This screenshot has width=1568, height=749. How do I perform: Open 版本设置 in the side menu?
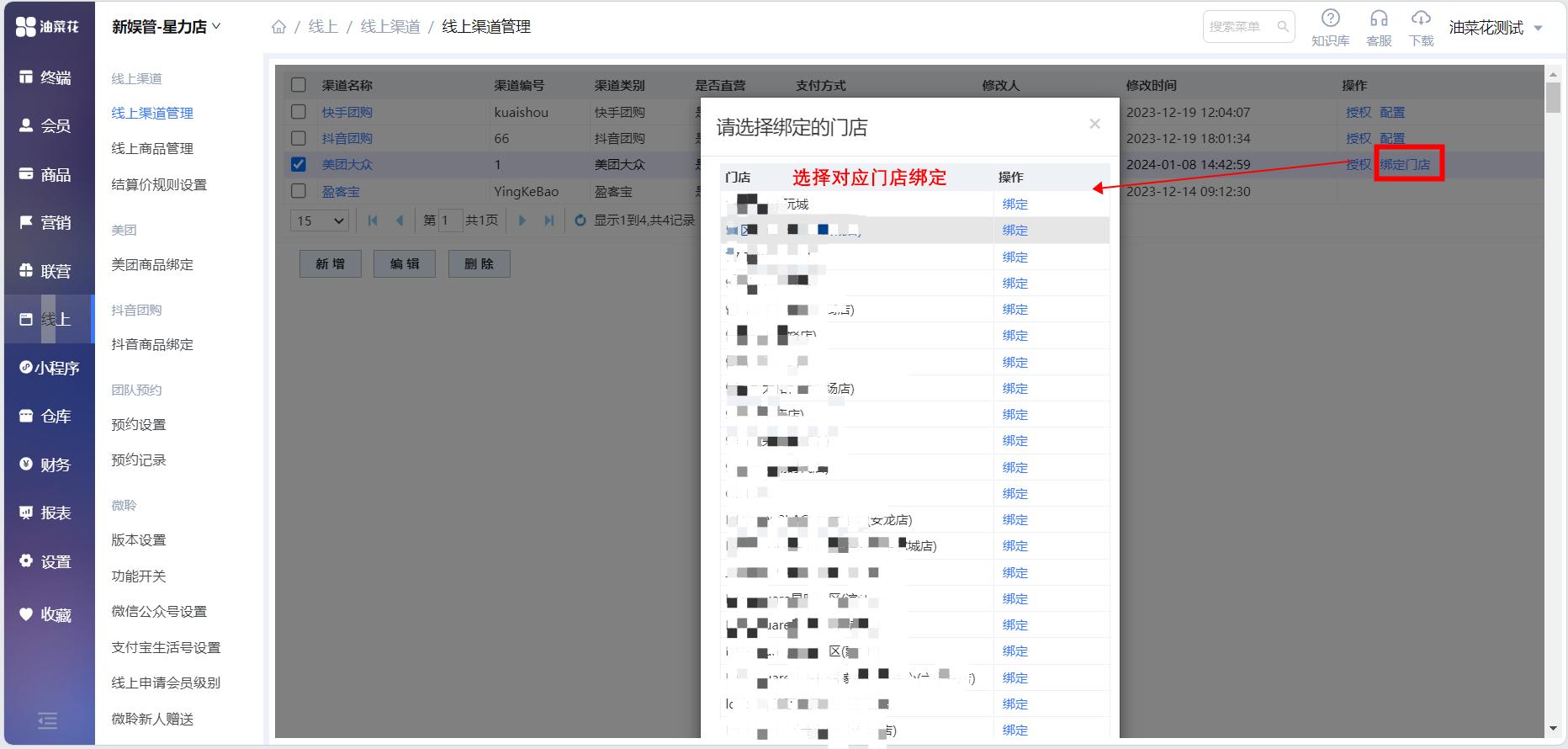139,539
